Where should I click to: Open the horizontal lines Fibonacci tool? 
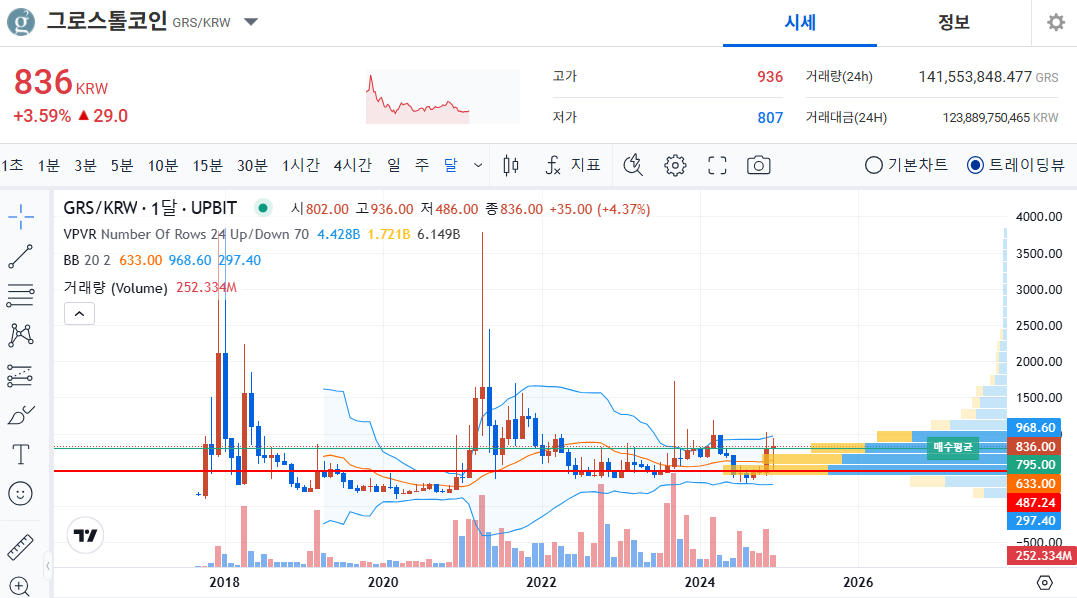click(21, 295)
